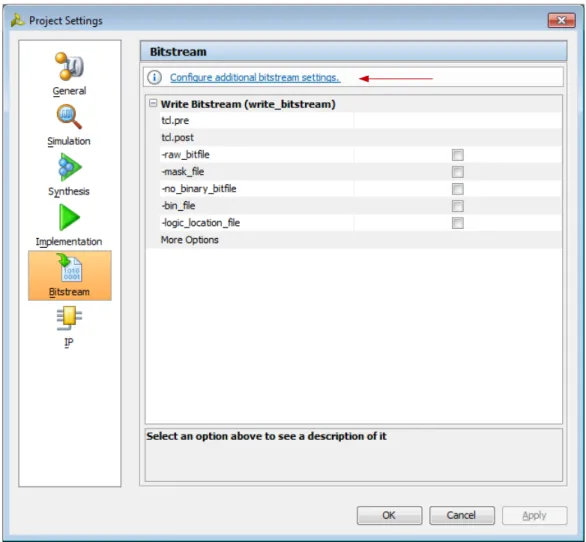Toggle the -logic_location_file checkbox

point(457,223)
